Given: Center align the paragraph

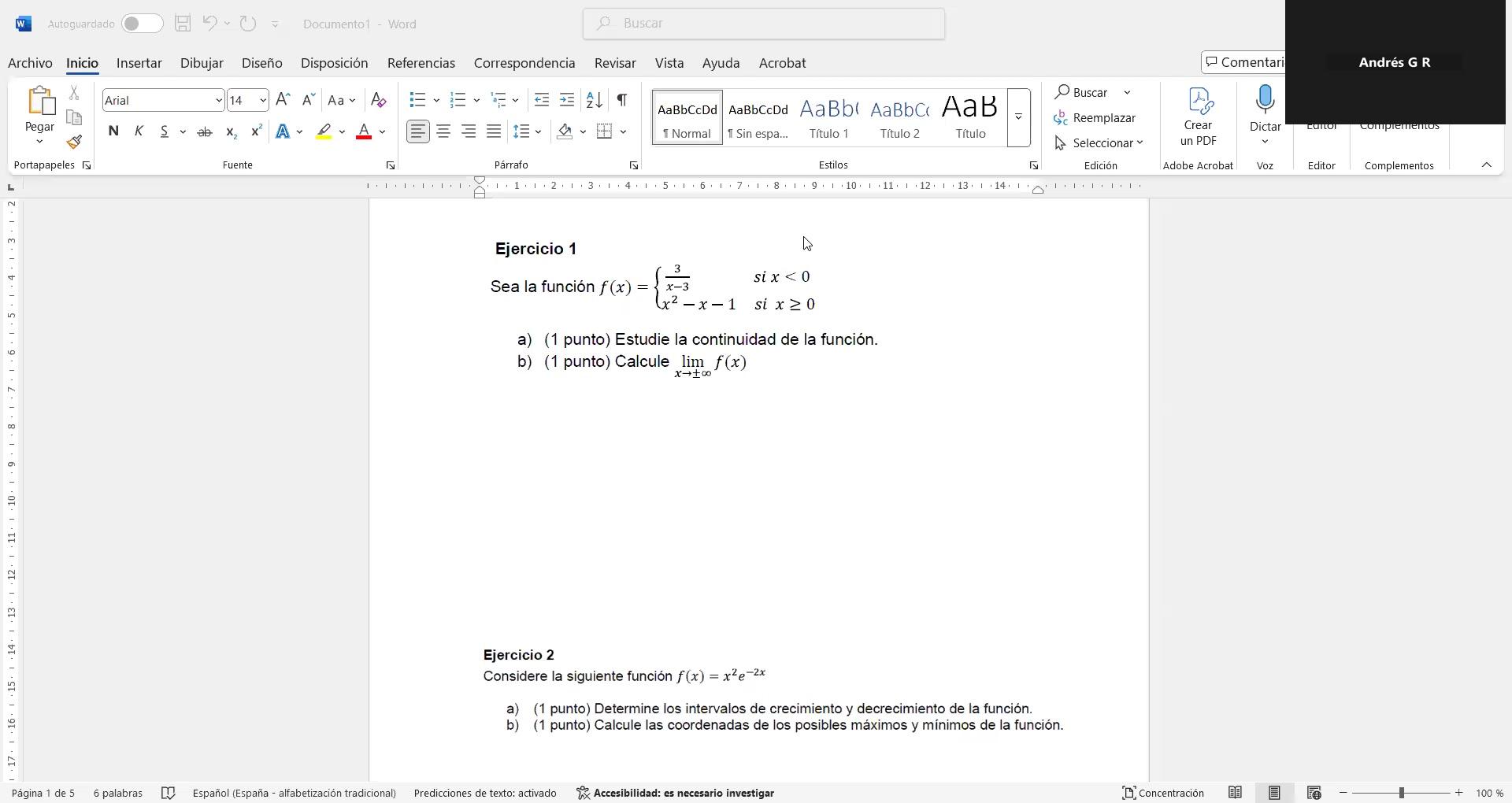Looking at the screenshot, I should (x=443, y=131).
